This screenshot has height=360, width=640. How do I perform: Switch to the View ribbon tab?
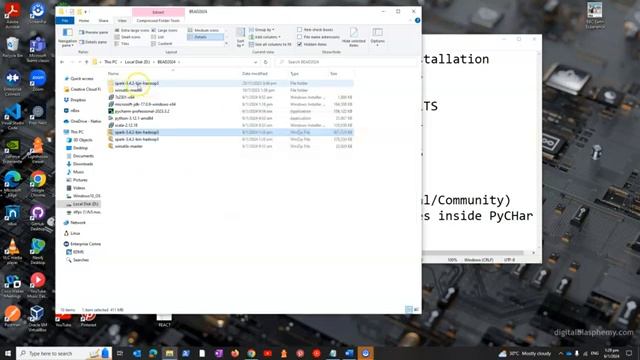[x=122, y=20]
